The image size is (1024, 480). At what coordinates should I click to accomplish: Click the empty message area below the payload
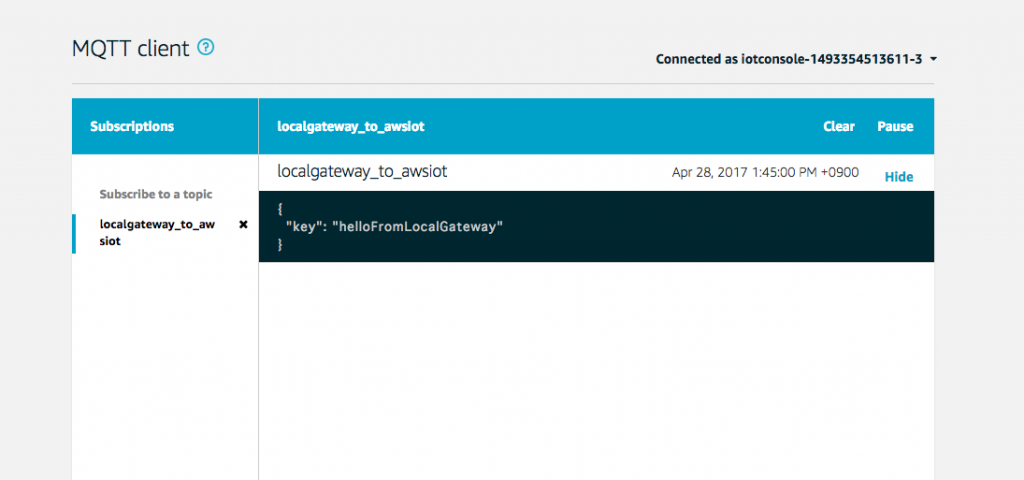[x=596, y=371]
